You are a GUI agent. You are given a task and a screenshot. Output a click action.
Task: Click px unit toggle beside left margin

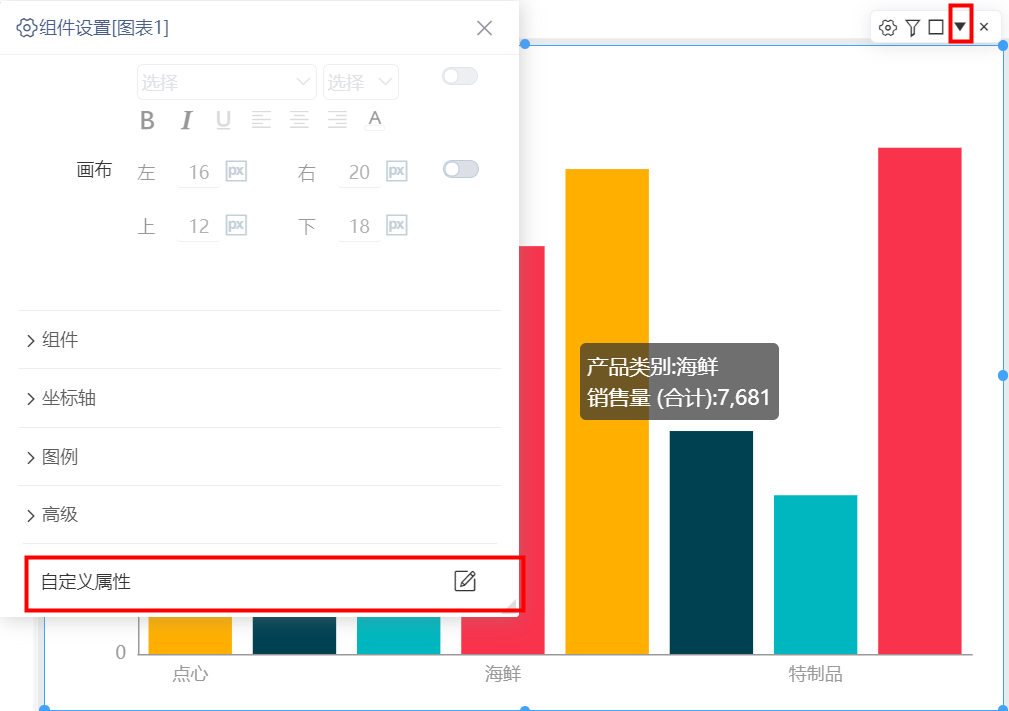tap(236, 171)
